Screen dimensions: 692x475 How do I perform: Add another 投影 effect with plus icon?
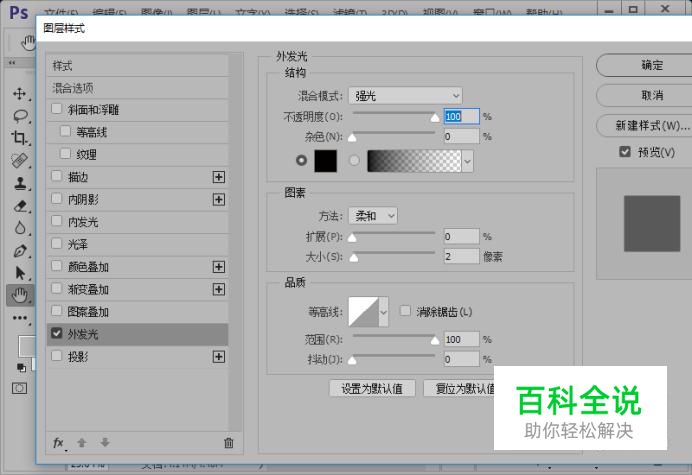(x=219, y=357)
